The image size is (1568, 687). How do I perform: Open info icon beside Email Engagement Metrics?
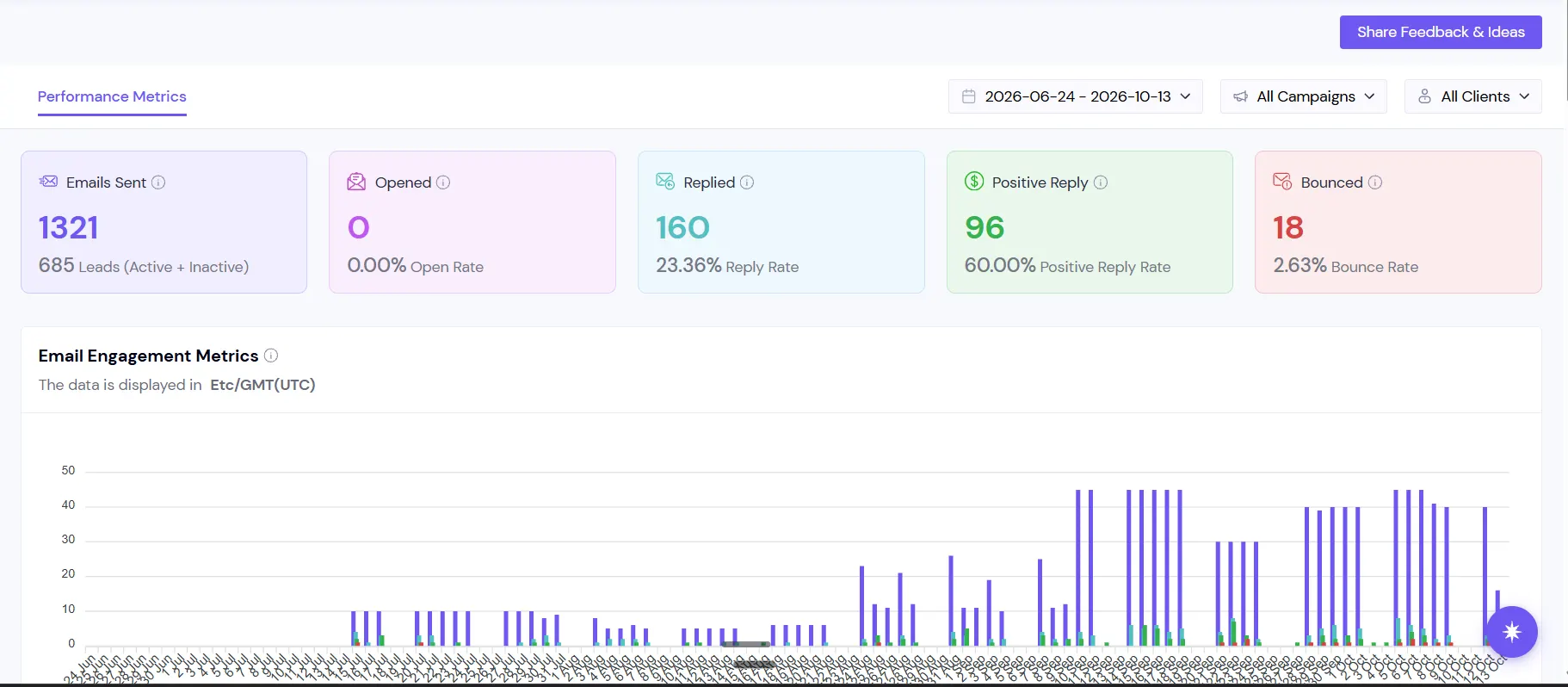pos(271,356)
